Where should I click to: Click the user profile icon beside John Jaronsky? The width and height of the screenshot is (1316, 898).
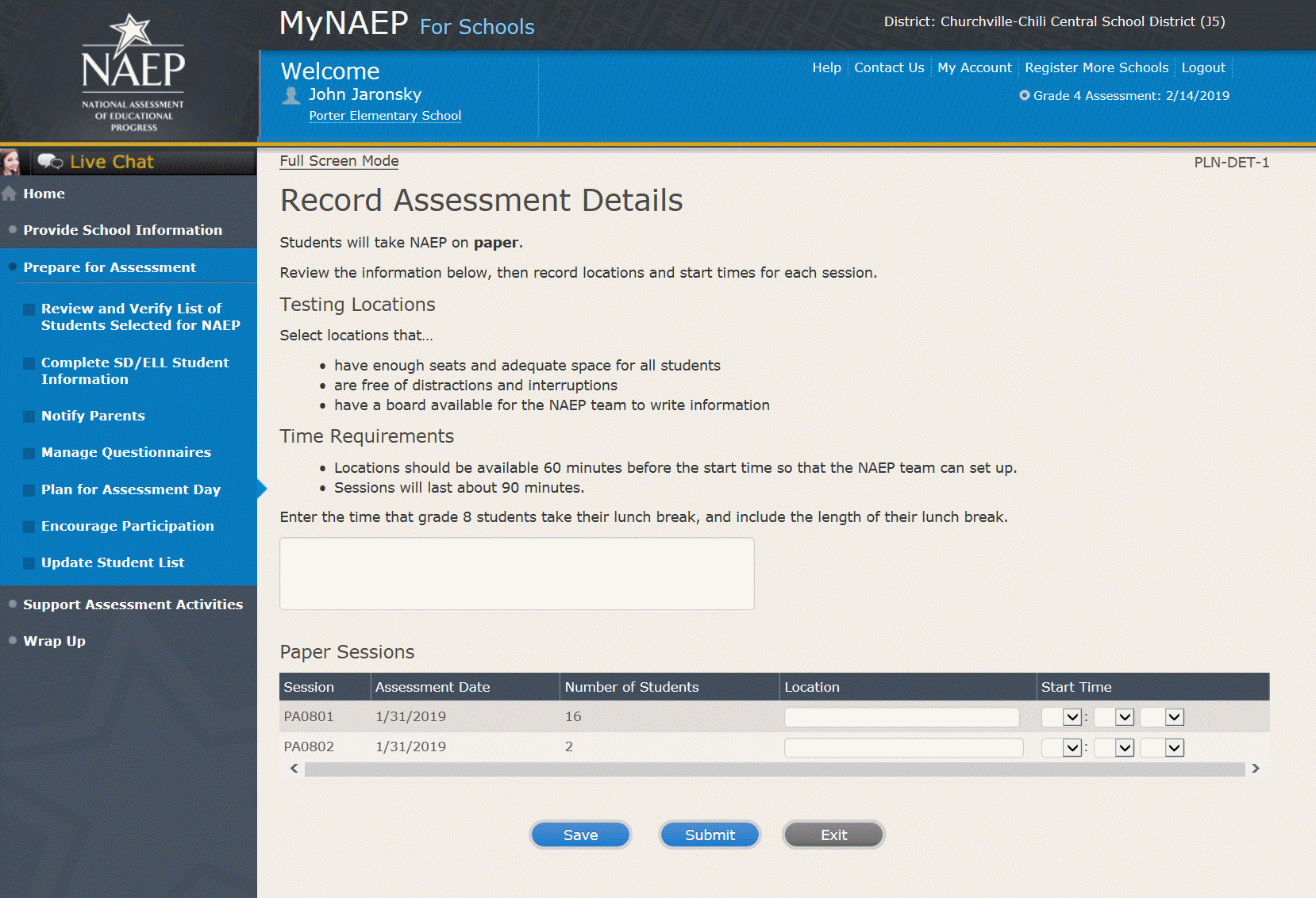291,96
